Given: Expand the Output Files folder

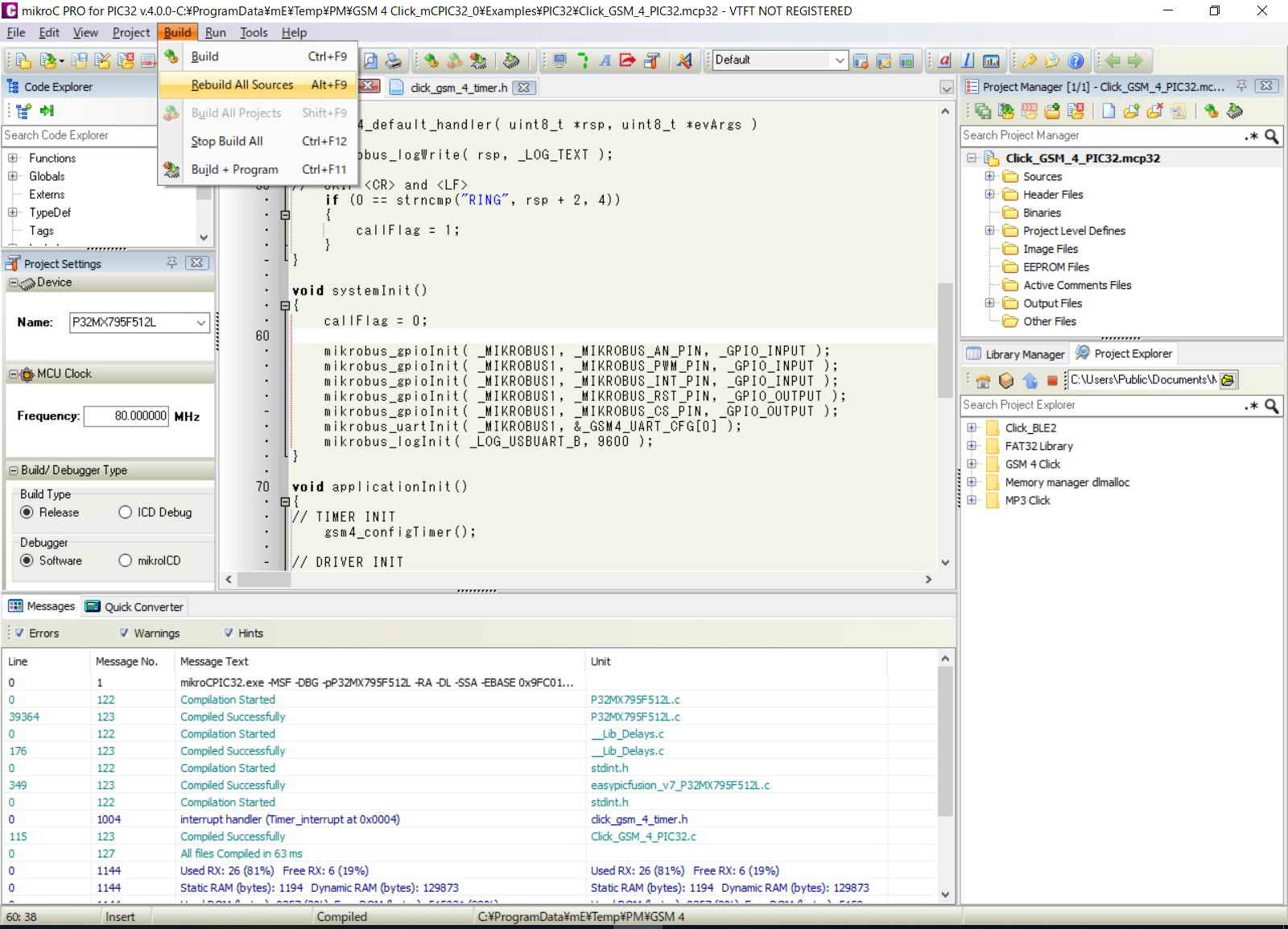Looking at the screenshot, I should click(x=989, y=303).
